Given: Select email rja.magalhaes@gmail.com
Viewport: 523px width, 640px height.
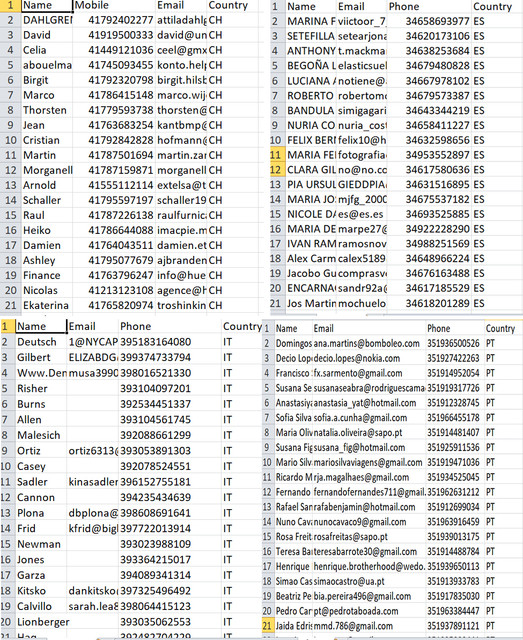Looking at the screenshot, I should pos(369,477).
